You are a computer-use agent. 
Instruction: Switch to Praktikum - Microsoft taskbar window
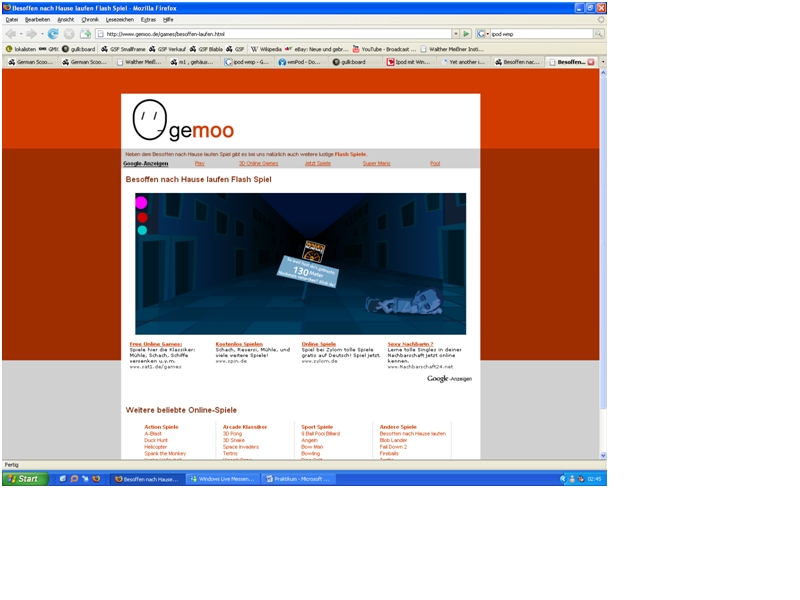click(x=298, y=479)
